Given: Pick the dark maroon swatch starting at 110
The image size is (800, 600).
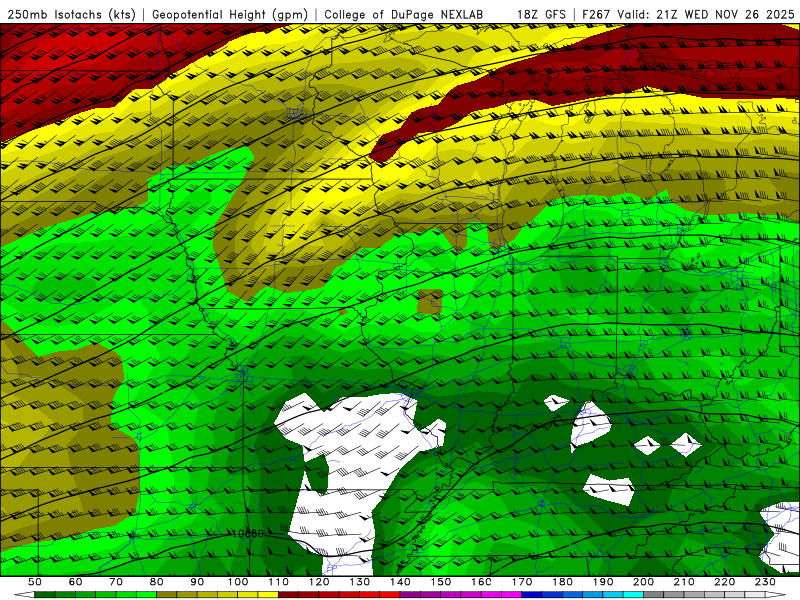Looking at the screenshot, I should point(288,595).
